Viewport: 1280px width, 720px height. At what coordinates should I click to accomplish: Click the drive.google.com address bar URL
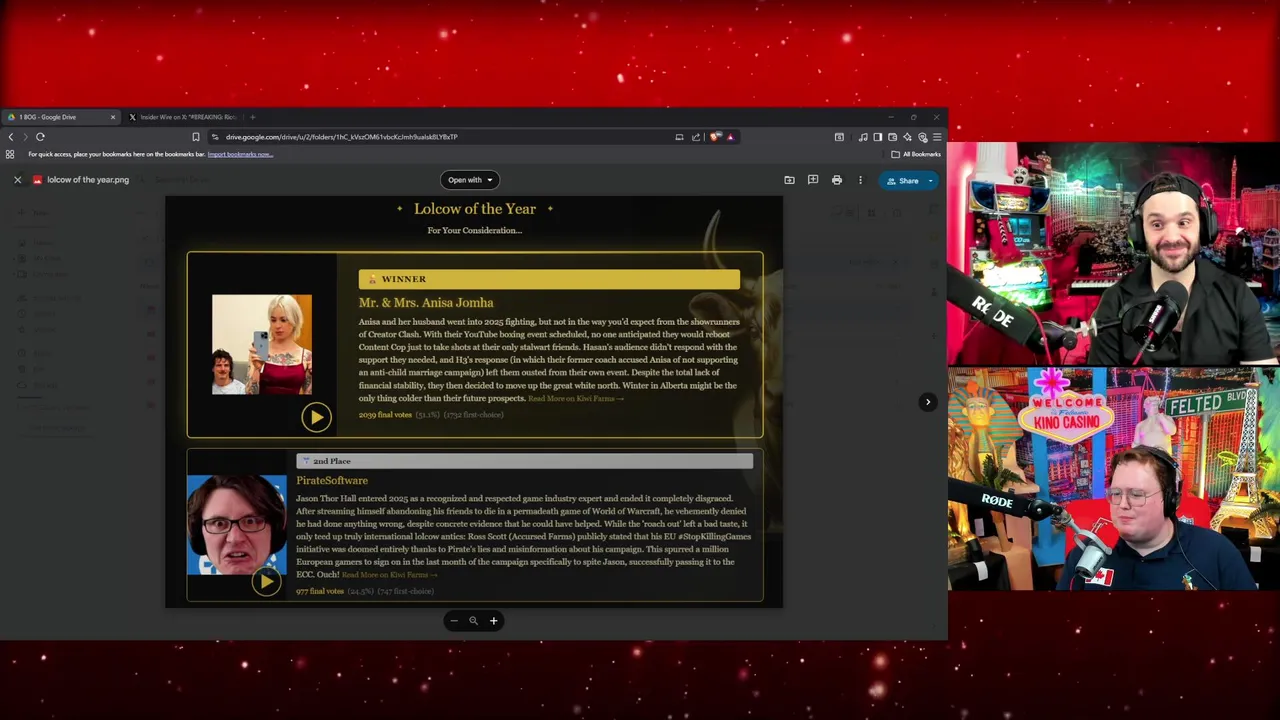(x=341, y=137)
